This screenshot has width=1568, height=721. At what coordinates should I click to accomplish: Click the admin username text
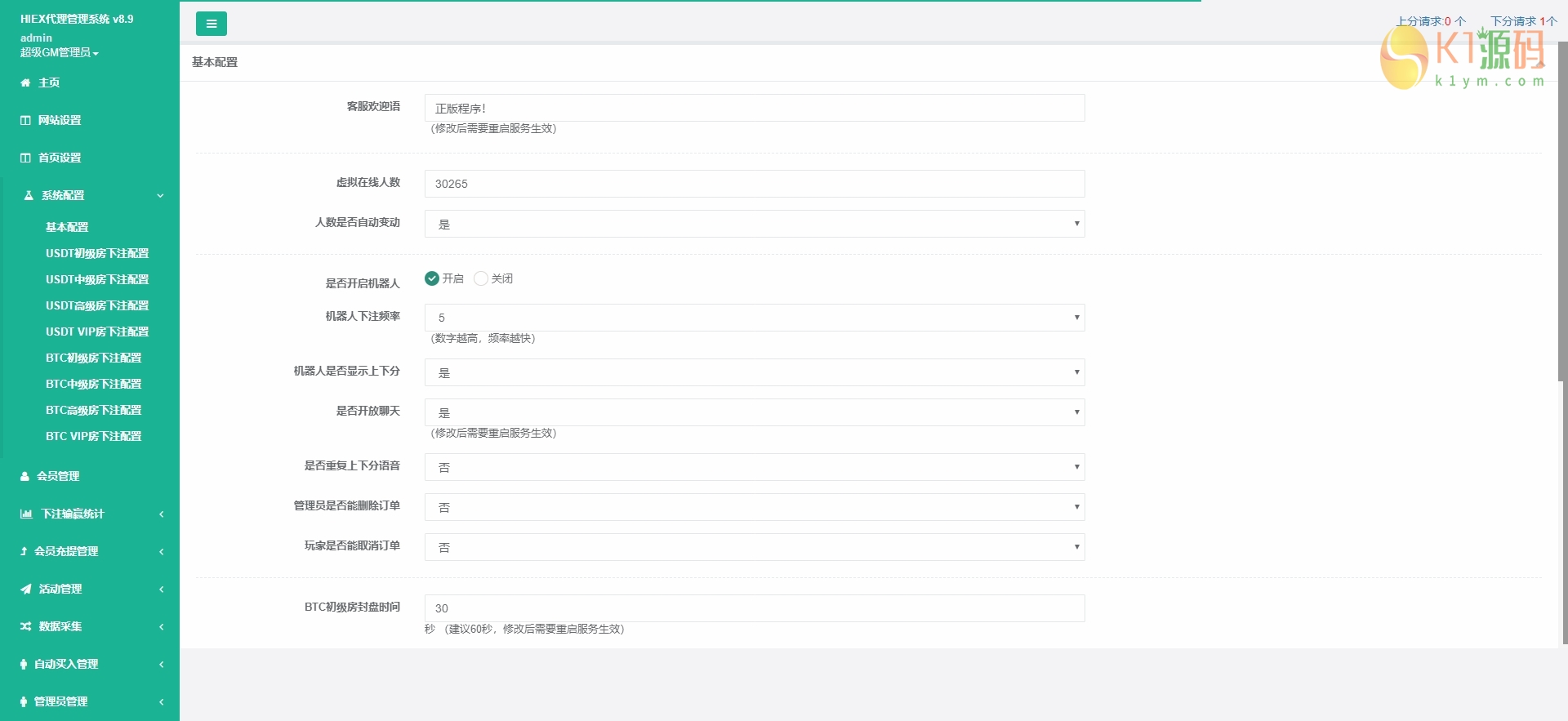tap(36, 38)
